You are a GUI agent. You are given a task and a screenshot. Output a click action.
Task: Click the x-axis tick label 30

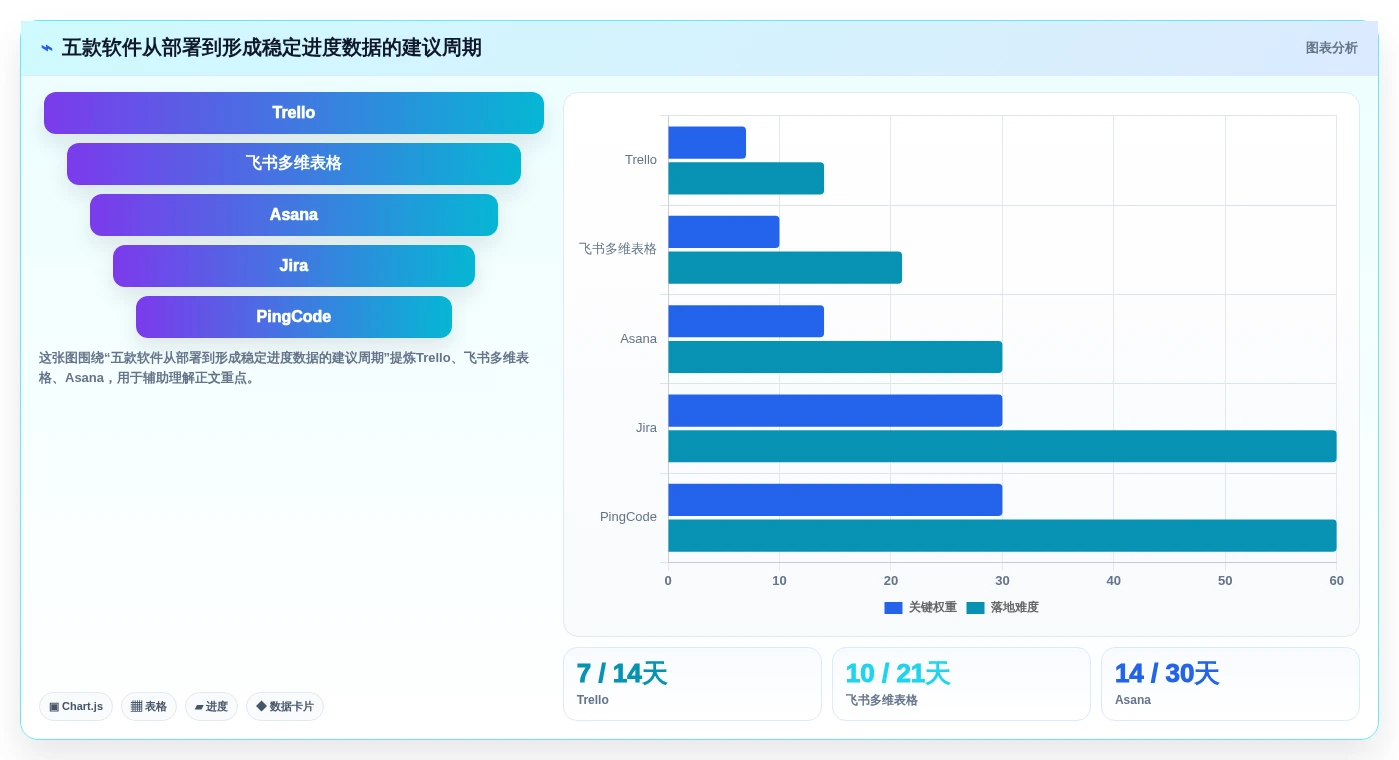[1002, 581]
